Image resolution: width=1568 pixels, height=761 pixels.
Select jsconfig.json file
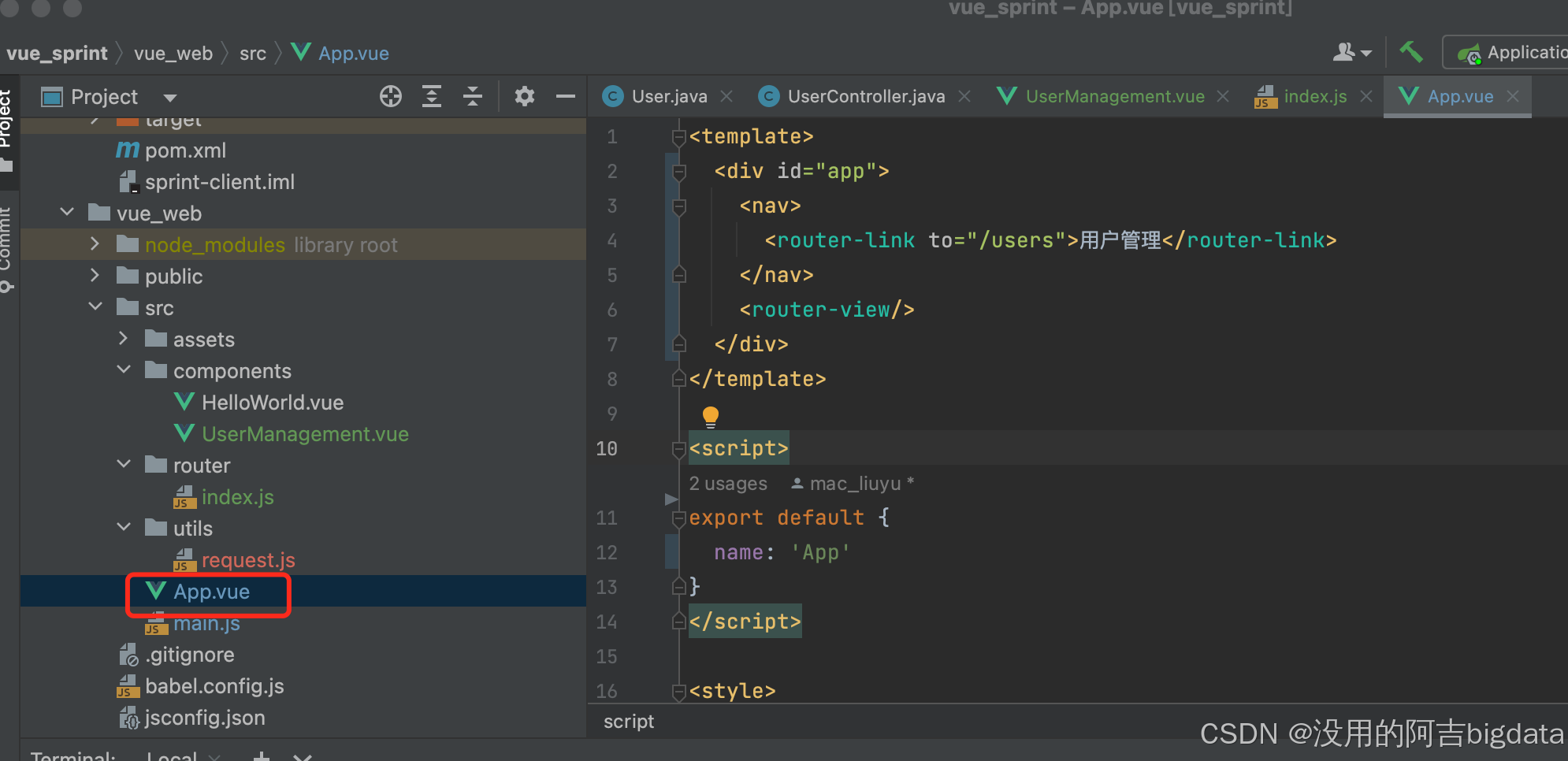(205, 717)
